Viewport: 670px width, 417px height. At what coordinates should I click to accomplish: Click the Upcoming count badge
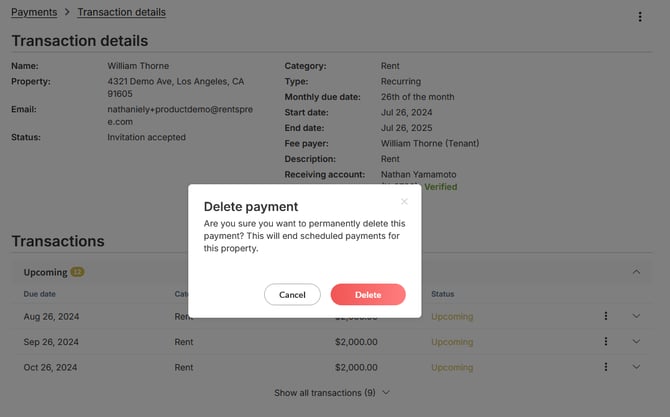pyautogui.click(x=77, y=272)
